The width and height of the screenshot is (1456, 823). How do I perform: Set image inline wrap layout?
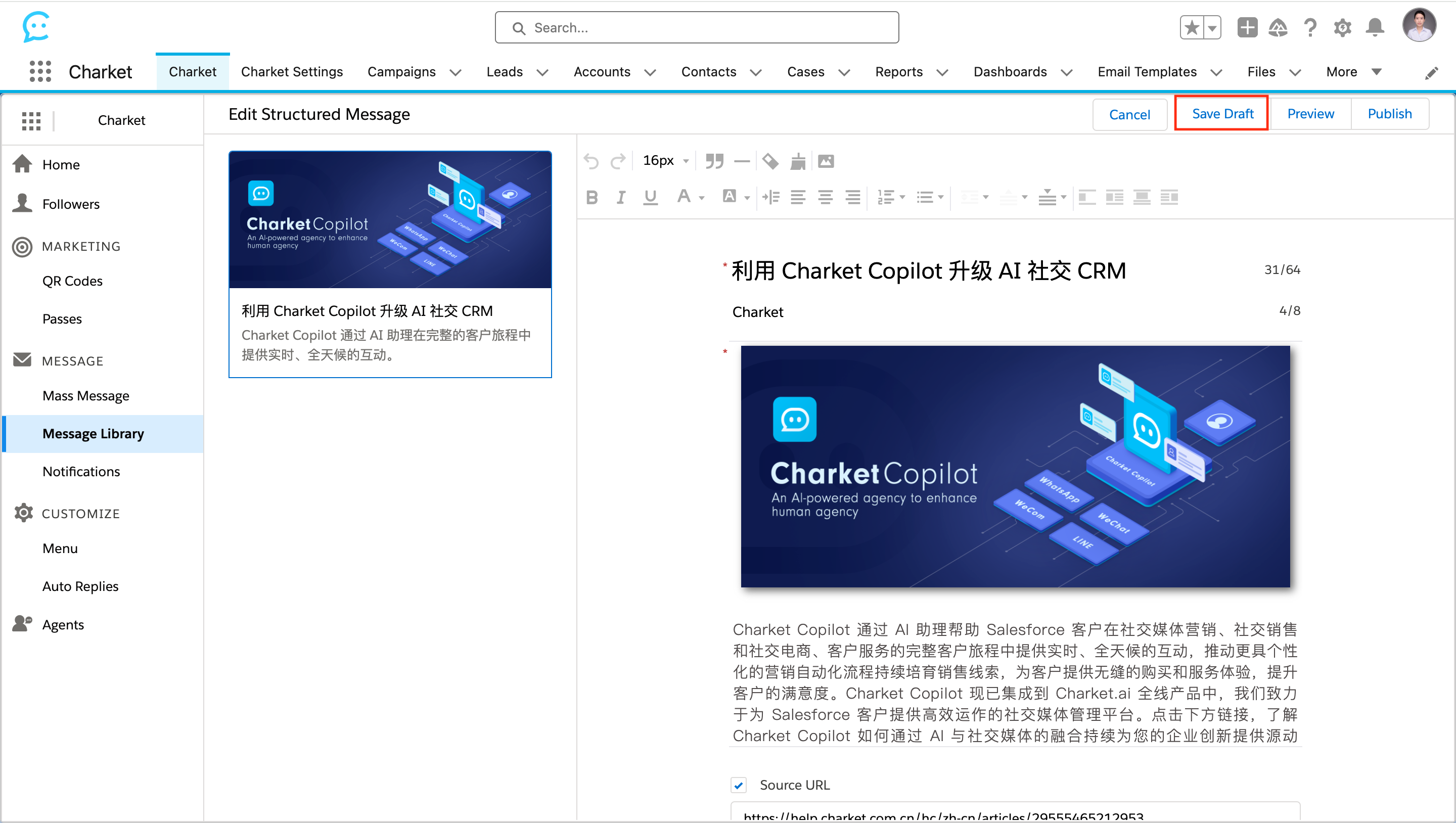(1114, 197)
